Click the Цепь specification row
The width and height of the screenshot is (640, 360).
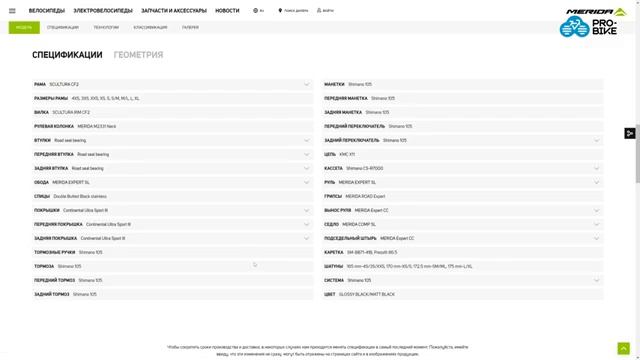point(462,154)
